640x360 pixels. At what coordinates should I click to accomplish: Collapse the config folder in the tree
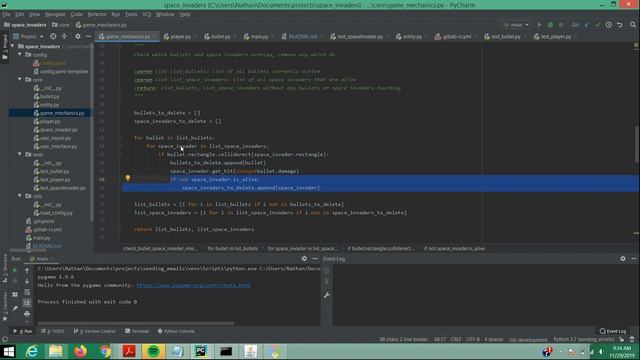pos(20,54)
